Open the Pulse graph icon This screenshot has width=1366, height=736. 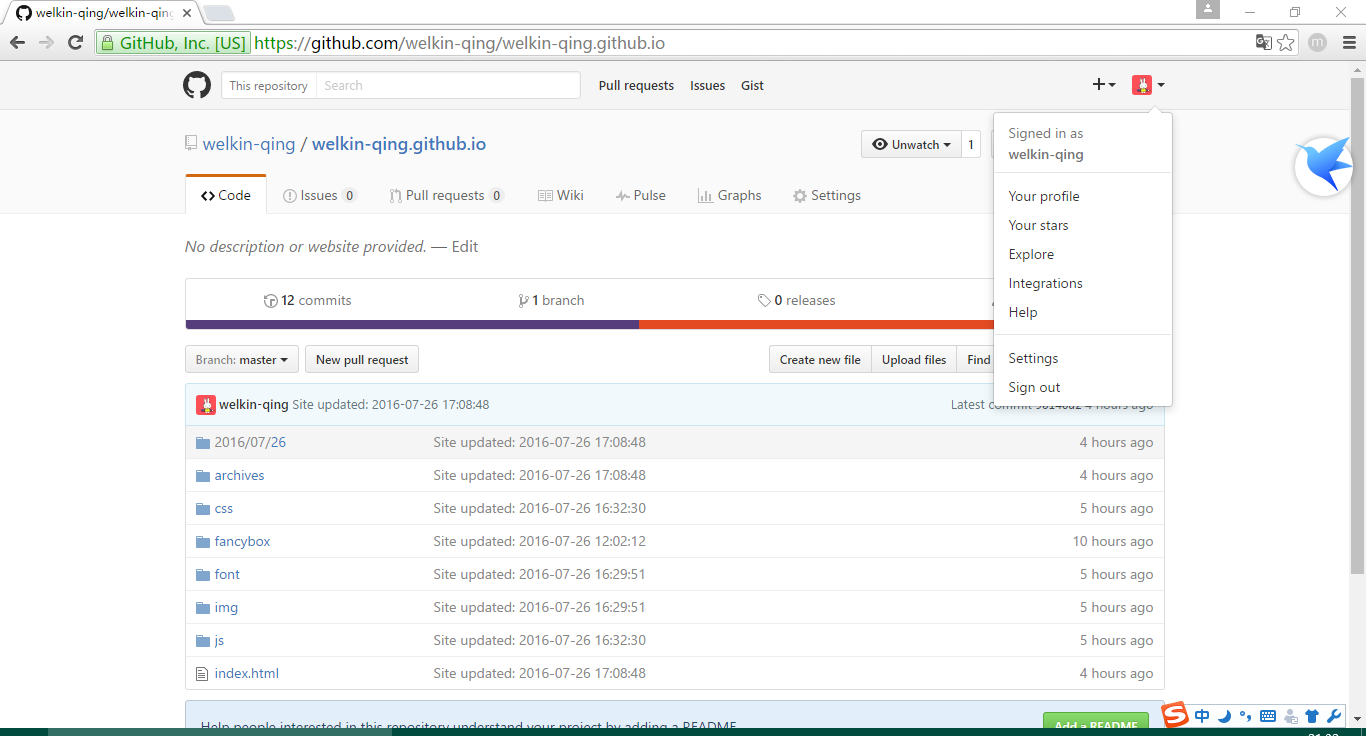(621, 195)
